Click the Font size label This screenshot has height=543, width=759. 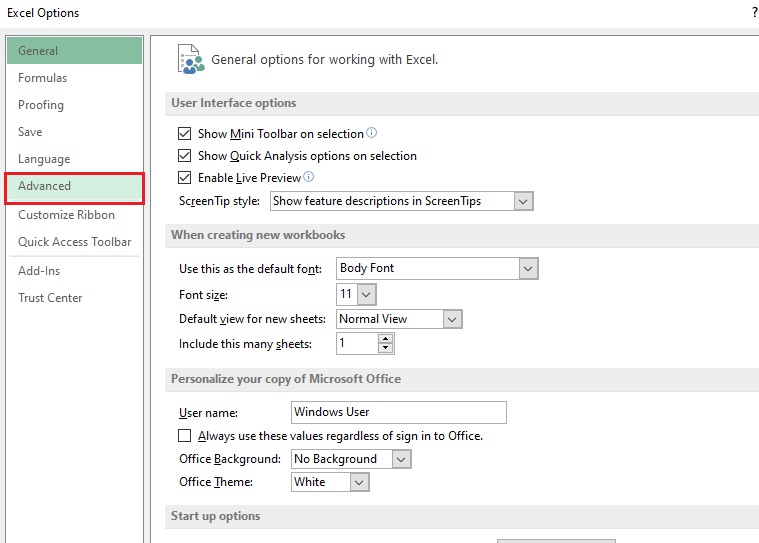tap(203, 295)
